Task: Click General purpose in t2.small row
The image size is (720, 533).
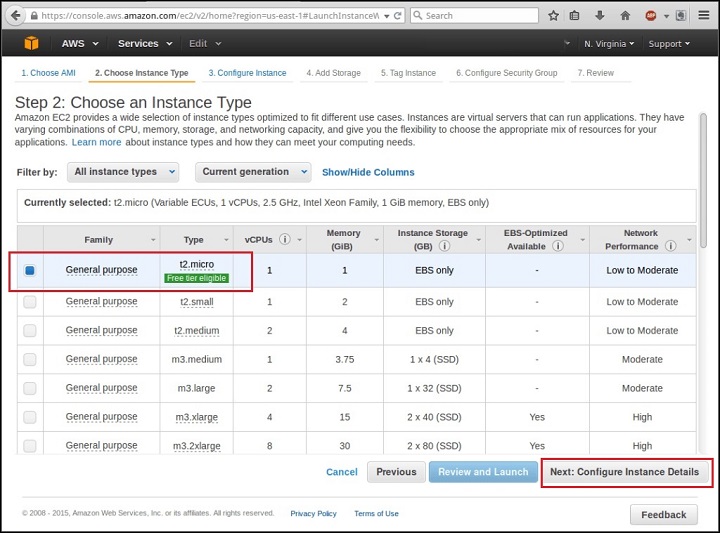Action: coord(101,302)
